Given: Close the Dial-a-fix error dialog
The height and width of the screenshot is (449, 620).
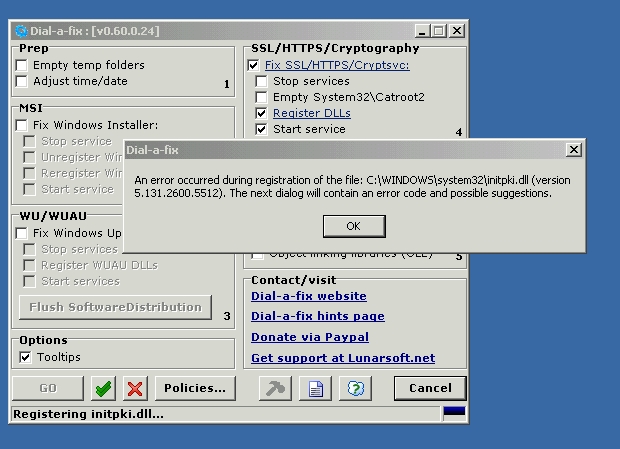Looking at the screenshot, I should tap(574, 150).
